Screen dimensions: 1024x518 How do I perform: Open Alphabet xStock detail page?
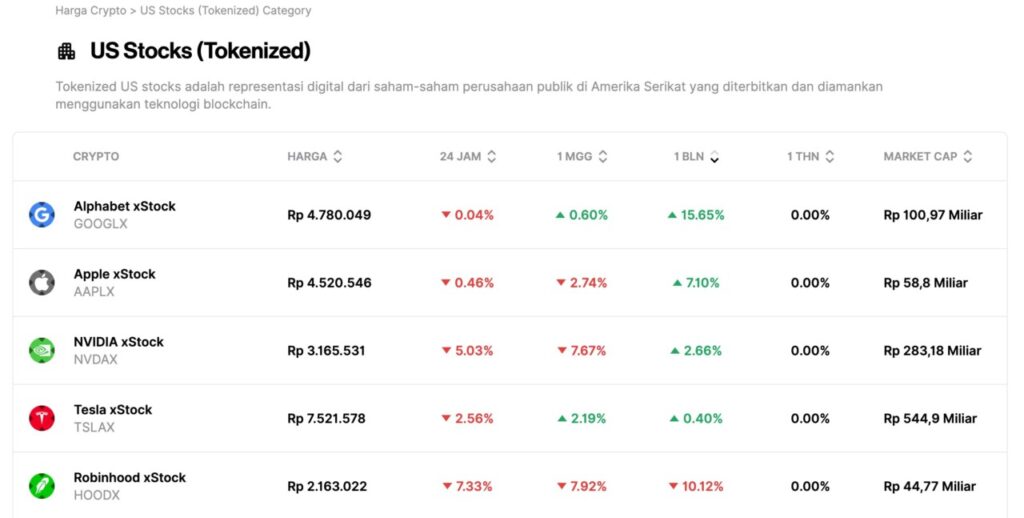(125, 206)
